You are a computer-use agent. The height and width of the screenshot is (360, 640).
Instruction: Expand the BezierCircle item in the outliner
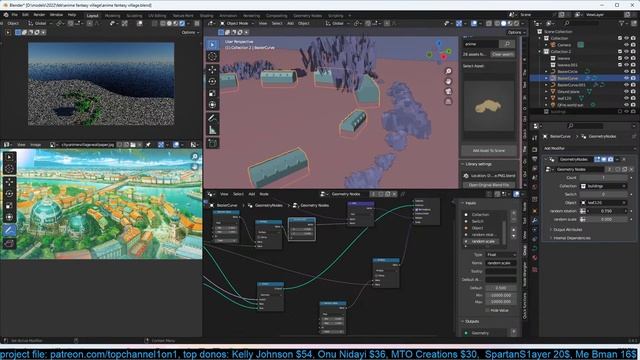tap(546, 71)
